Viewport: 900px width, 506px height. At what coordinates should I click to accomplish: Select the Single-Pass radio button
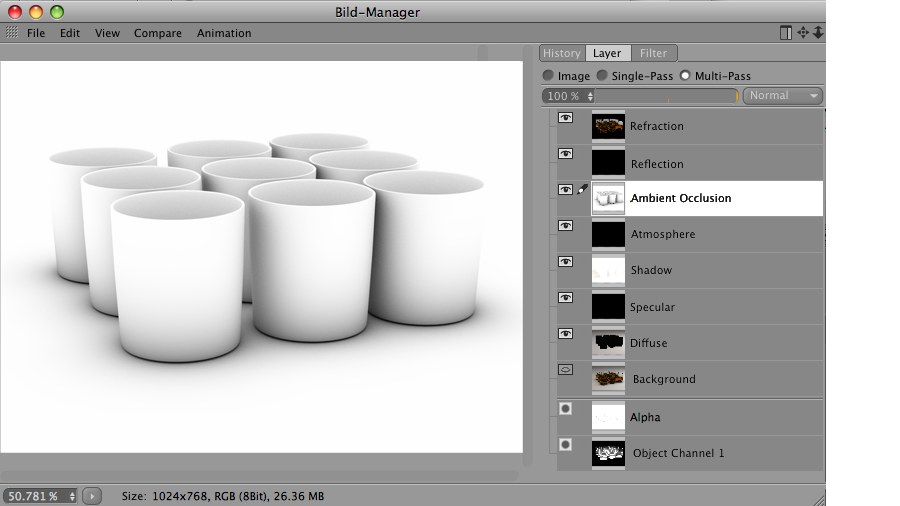pos(603,76)
